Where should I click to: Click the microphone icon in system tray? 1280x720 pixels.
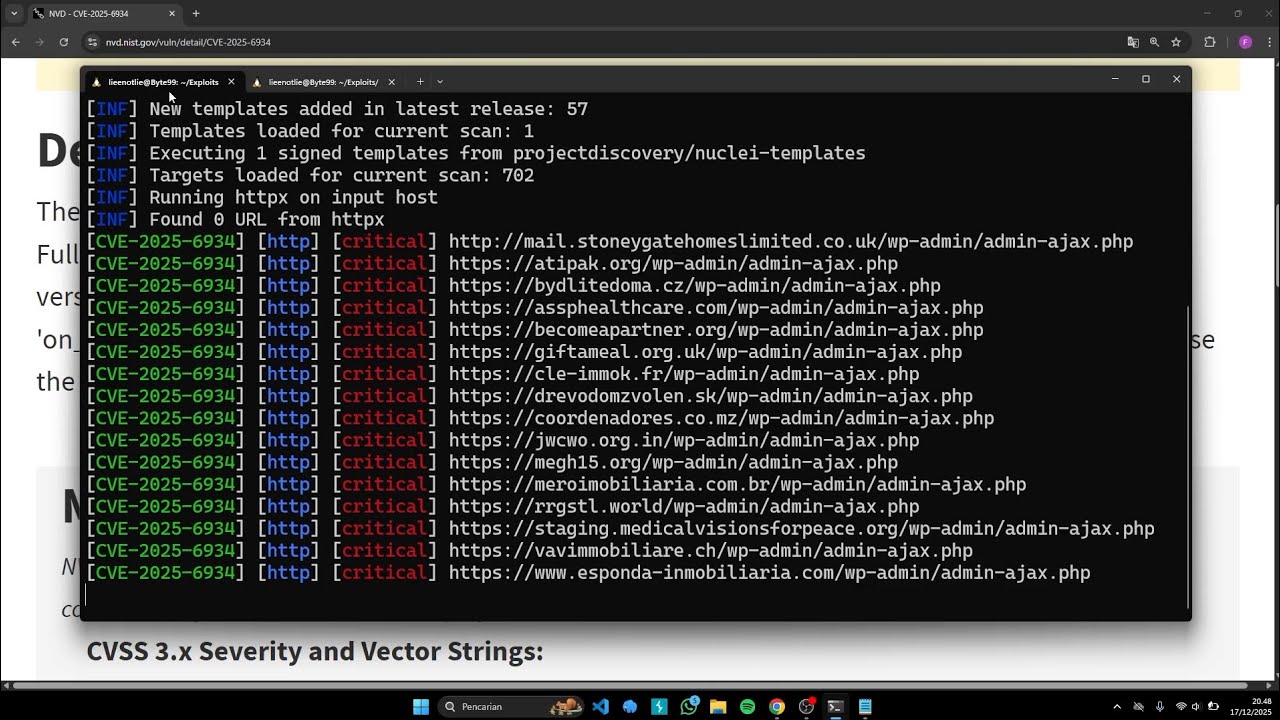[x=1160, y=707]
